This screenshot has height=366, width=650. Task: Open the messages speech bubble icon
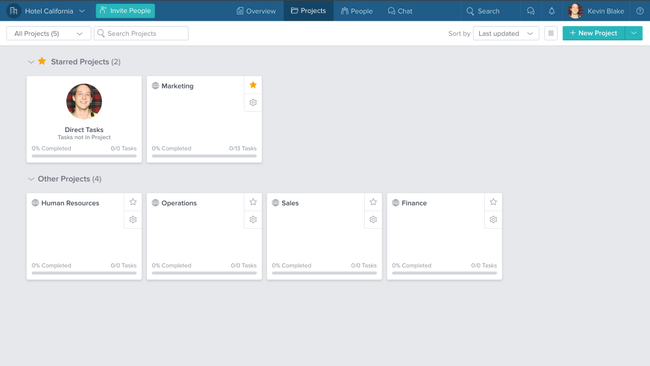[x=531, y=11]
